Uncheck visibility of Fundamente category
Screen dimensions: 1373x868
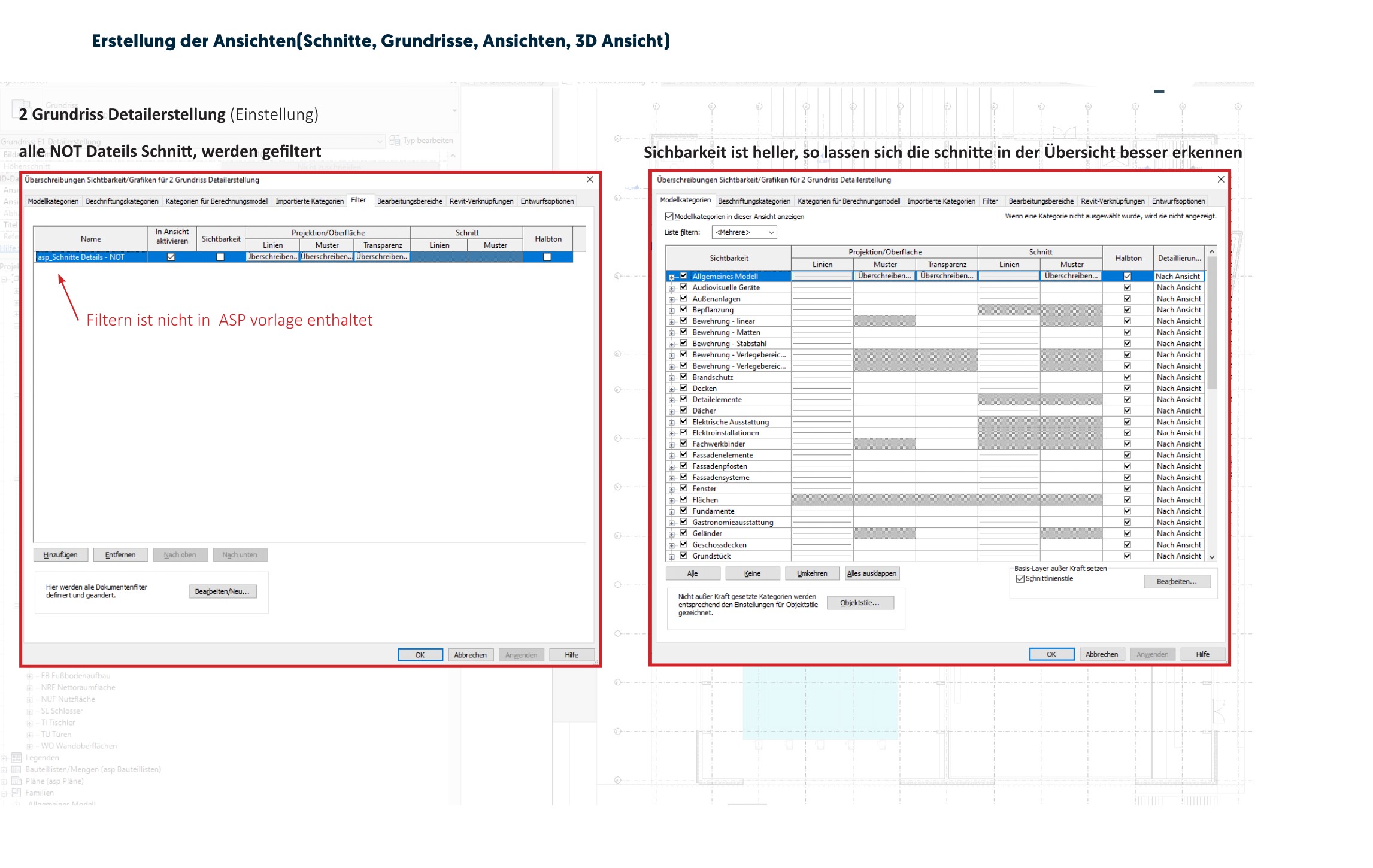(x=683, y=511)
